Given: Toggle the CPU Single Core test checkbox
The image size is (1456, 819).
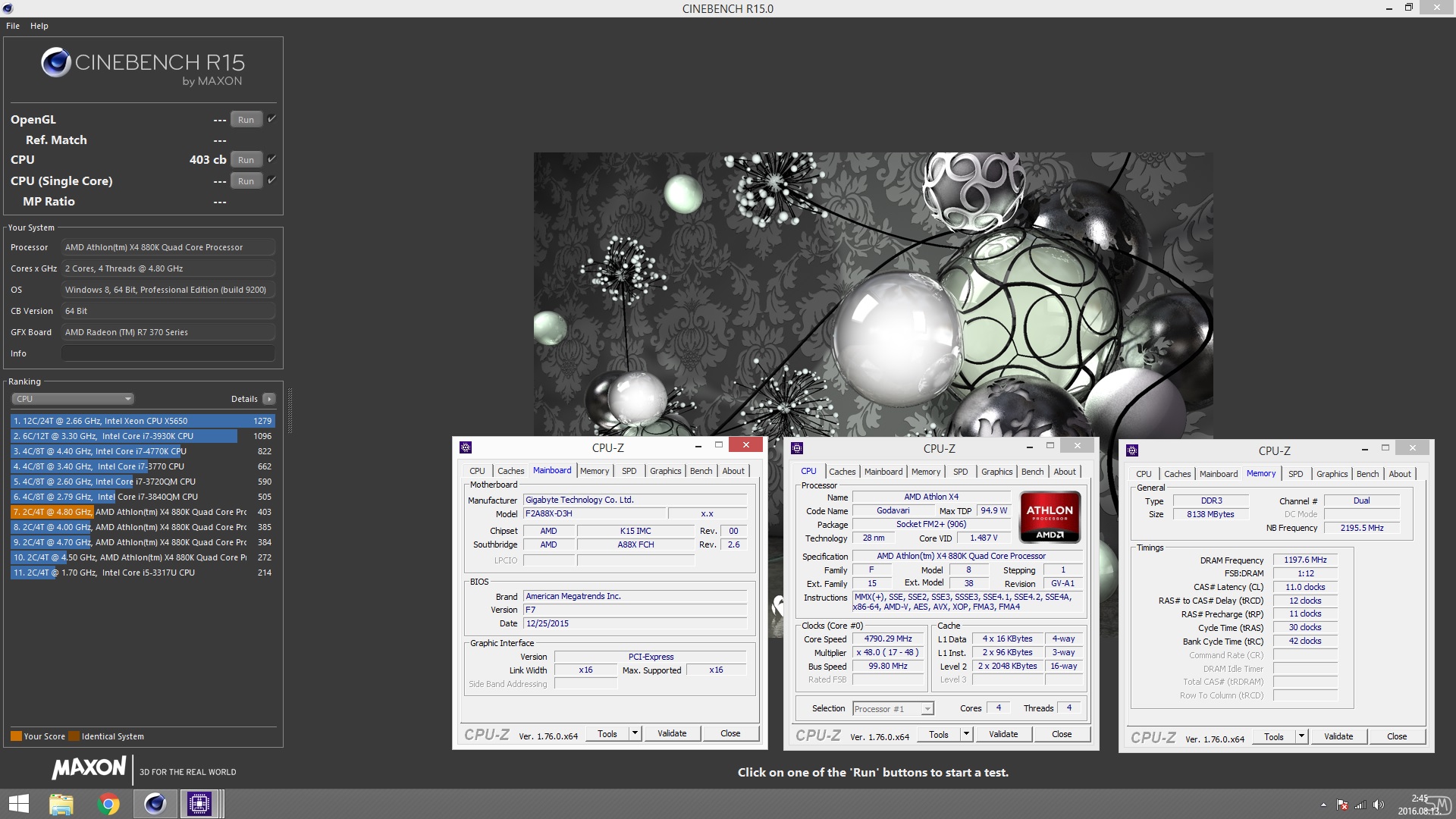Looking at the screenshot, I should click(x=271, y=180).
